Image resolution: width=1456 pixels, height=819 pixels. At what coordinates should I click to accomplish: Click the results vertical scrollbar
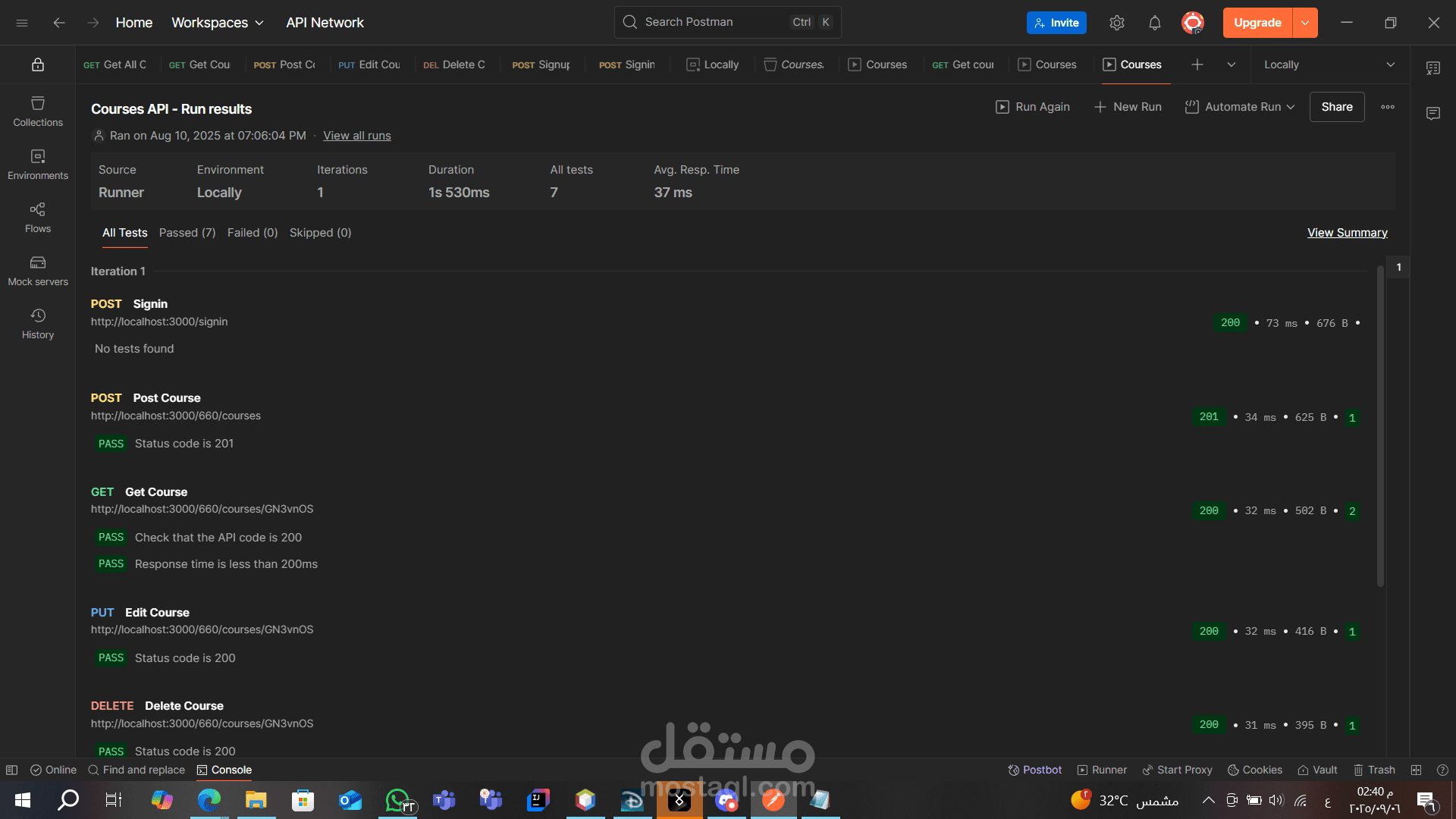pos(1380,426)
